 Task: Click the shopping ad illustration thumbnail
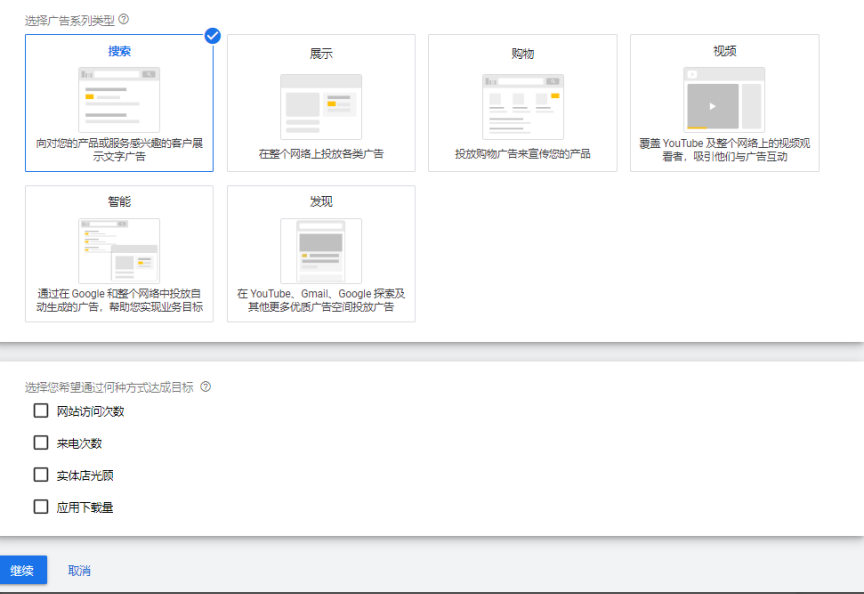(x=523, y=107)
